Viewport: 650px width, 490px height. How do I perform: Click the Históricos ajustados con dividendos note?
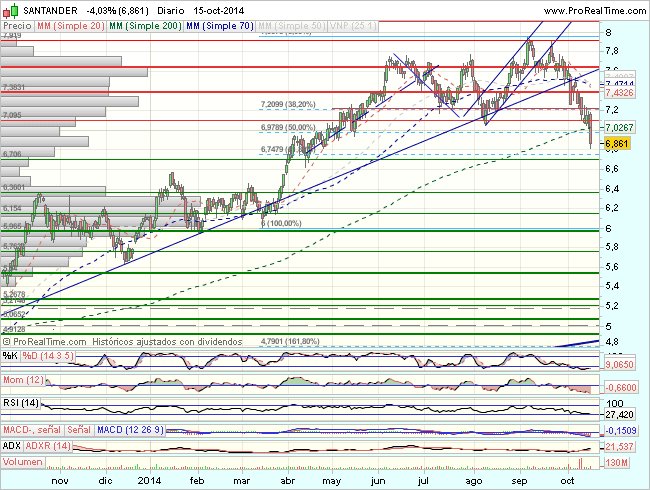tap(167, 342)
